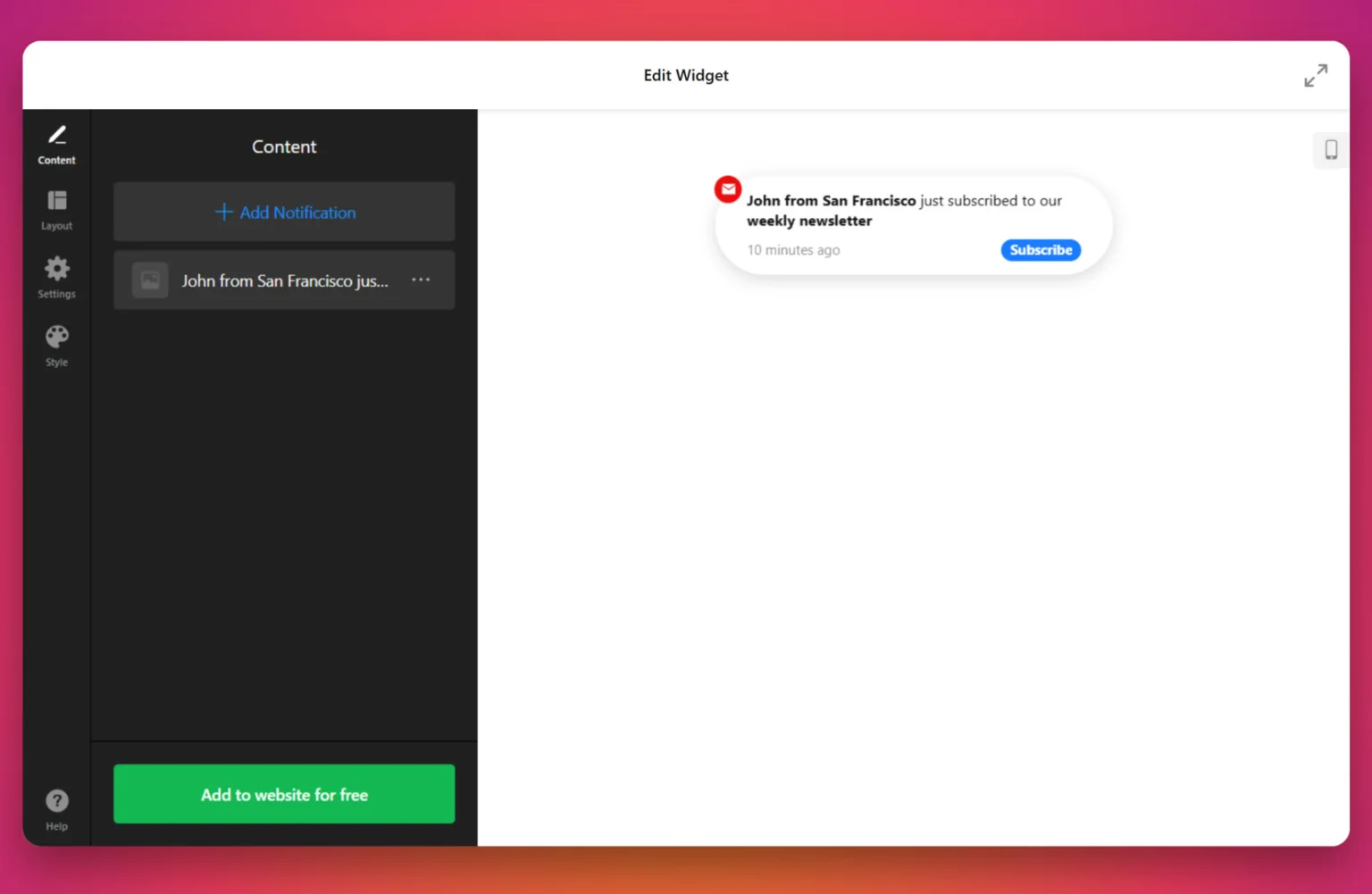Select the Content tab in the sidebar

[x=56, y=144]
